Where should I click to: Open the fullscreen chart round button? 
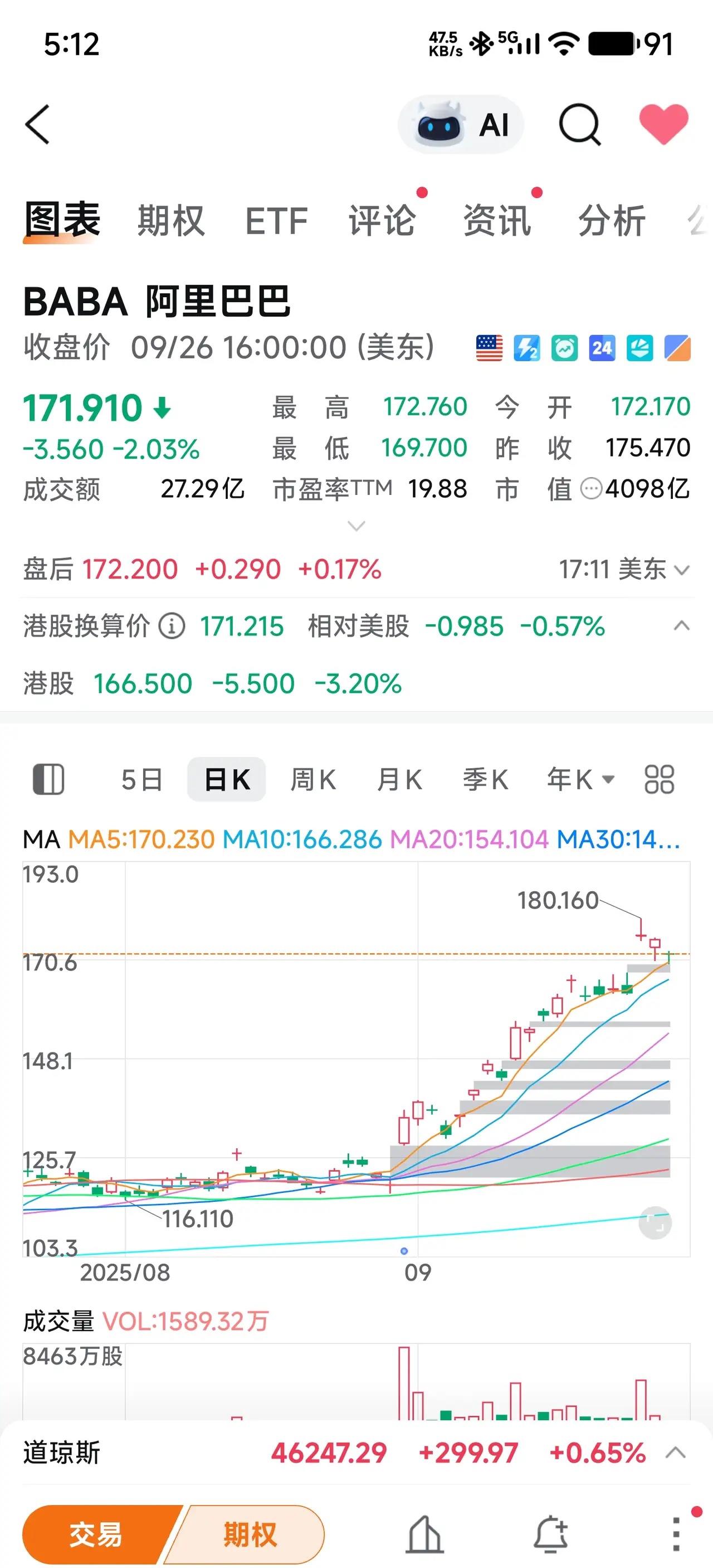655,1222
